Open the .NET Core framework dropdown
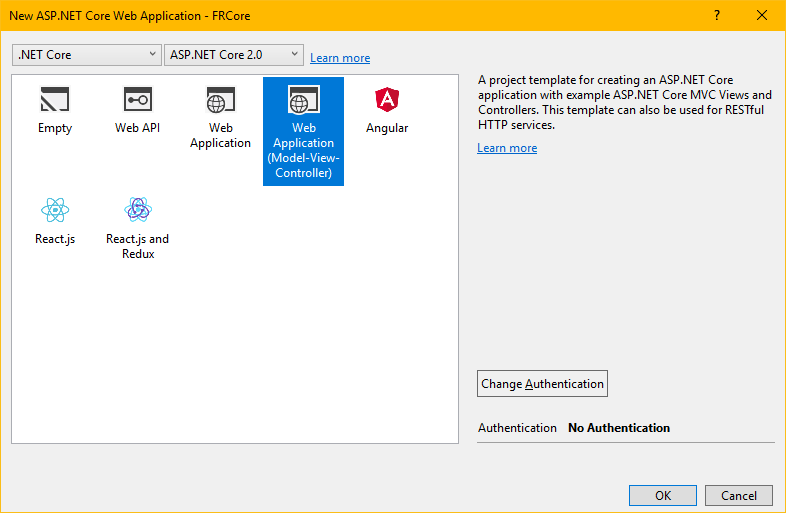Screen dimensions: 786x513 87,55
